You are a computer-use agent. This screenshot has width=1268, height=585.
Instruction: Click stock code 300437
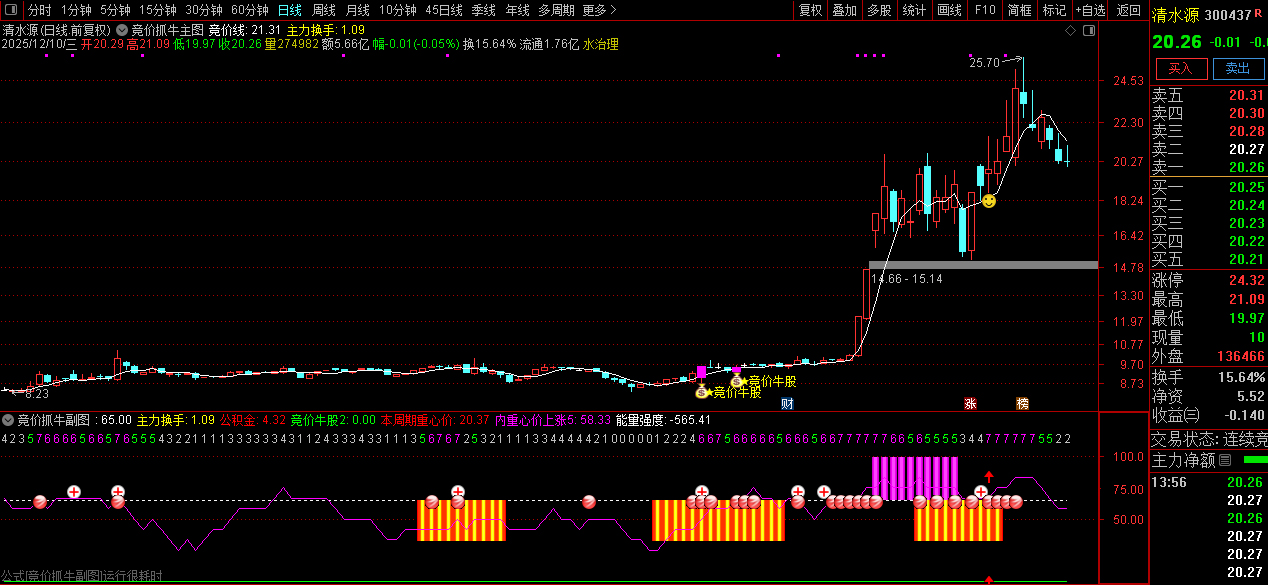[1228, 15]
